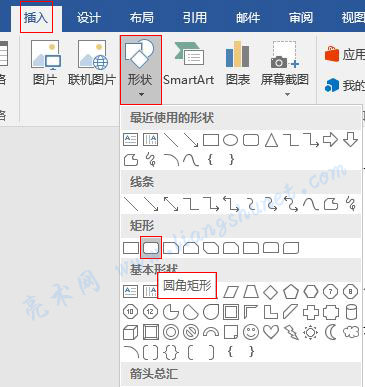Expand the 形状 shapes dropdown
The image size is (365, 387).
(x=141, y=69)
